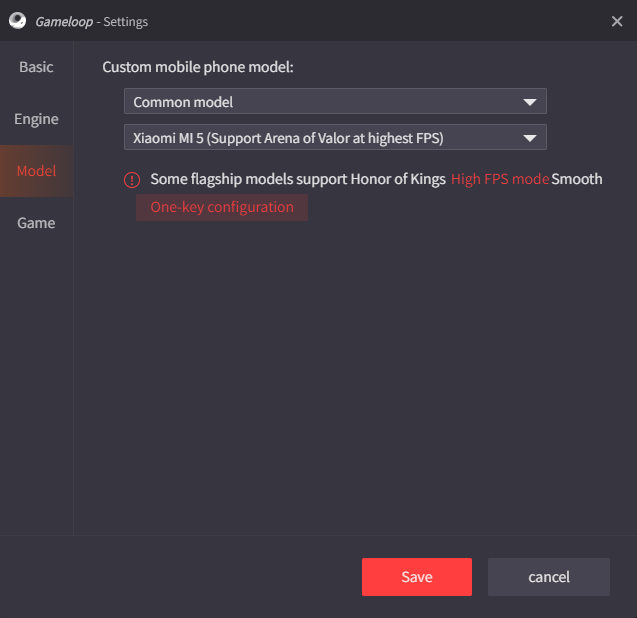Screen dimensions: 637x618
Task: Click the cancel button
Action: click(x=549, y=577)
